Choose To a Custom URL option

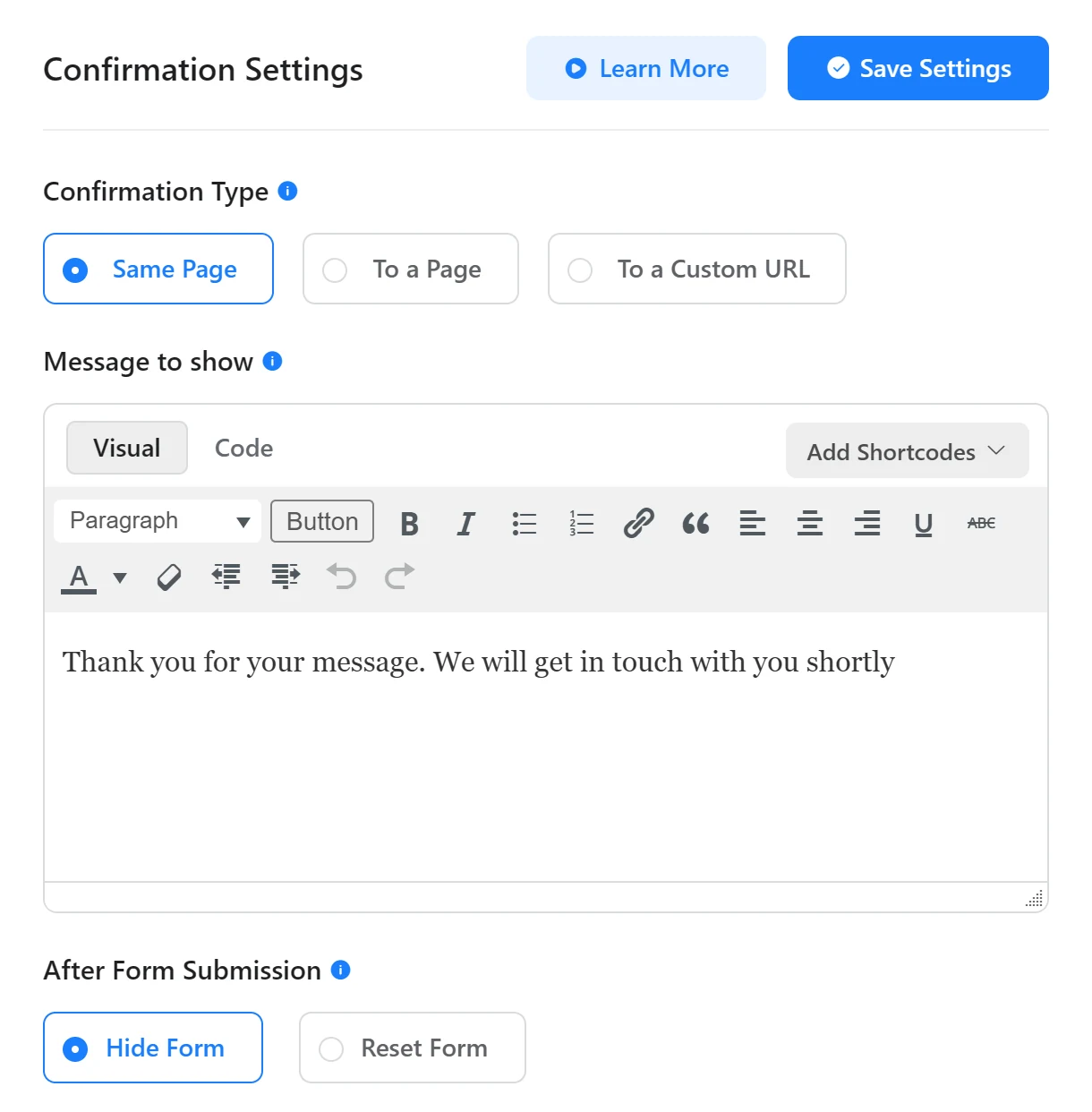click(697, 269)
